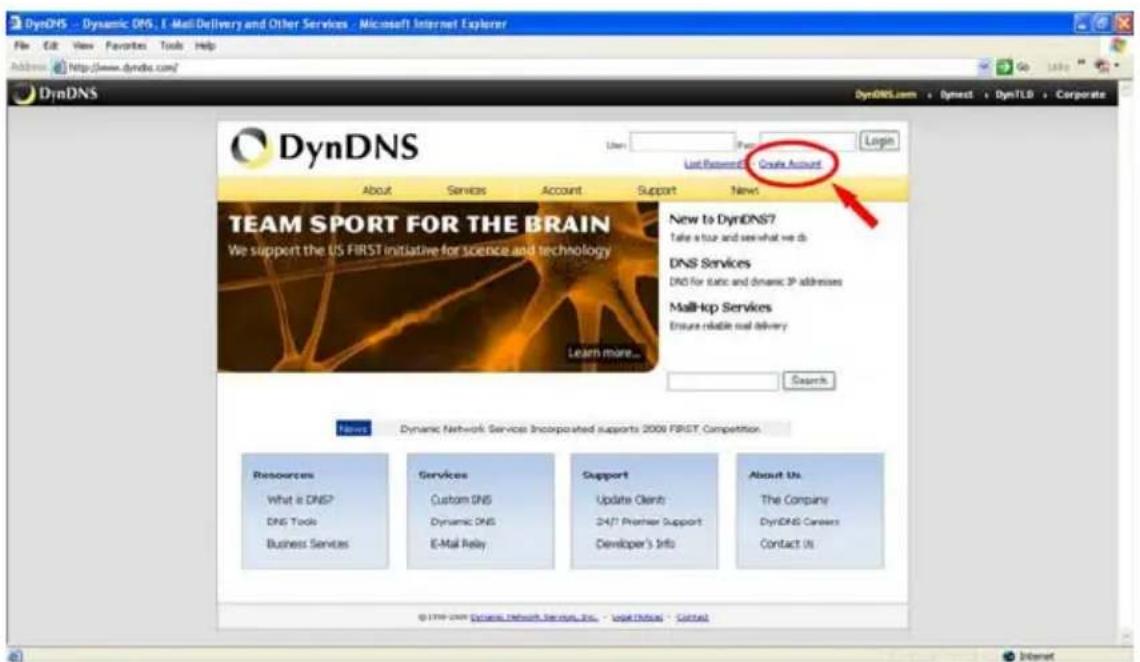The width and height of the screenshot is (1140, 662).
Task: Click the large DynDNS logo on the page
Action: [x=325, y=148]
